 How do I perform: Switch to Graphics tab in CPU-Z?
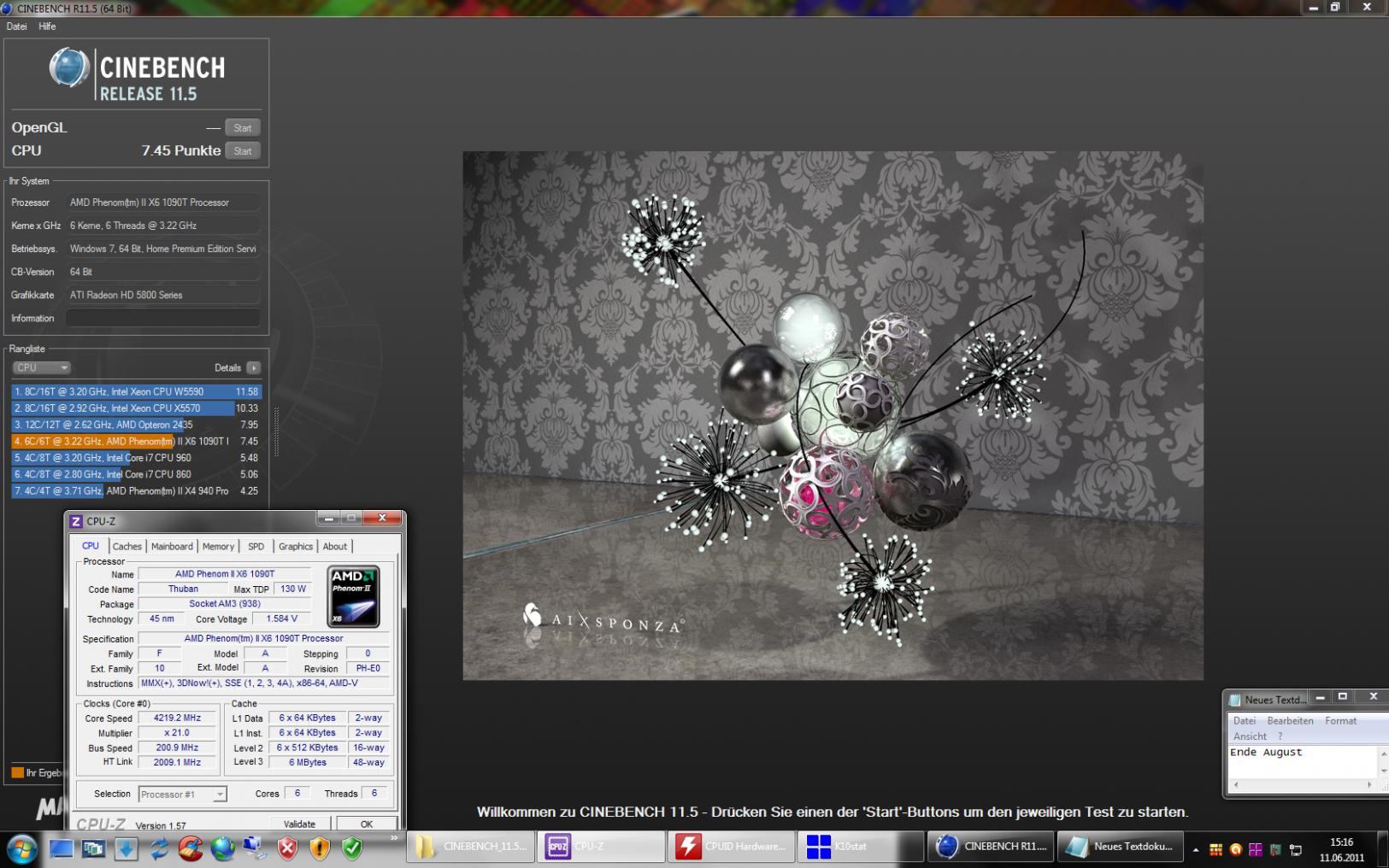point(296,547)
